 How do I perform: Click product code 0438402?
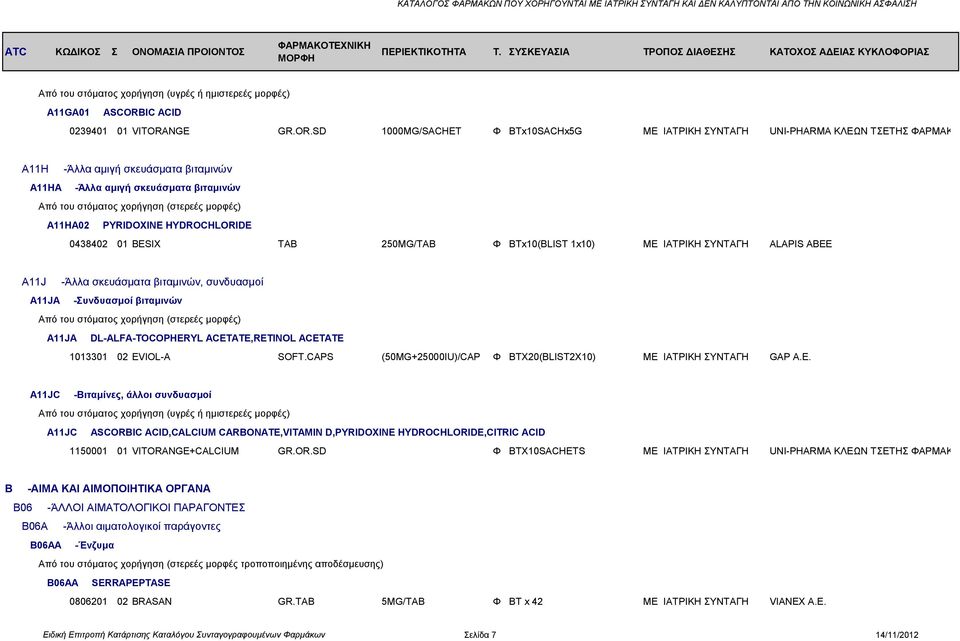(x=88, y=244)
